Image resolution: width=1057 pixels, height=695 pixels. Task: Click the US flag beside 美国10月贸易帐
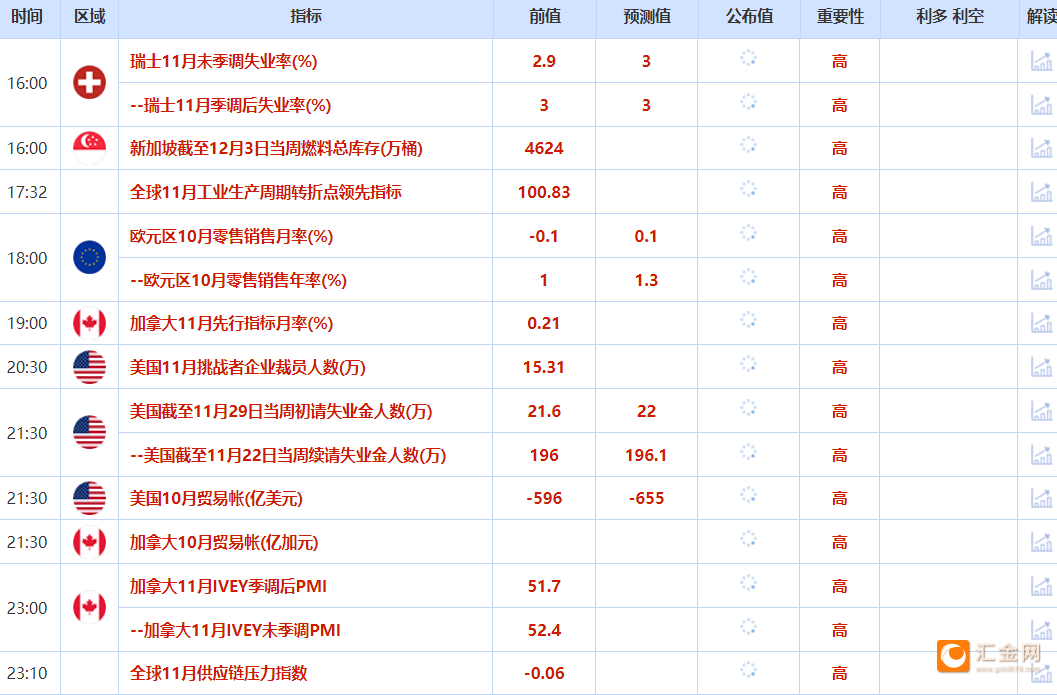(x=88, y=497)
